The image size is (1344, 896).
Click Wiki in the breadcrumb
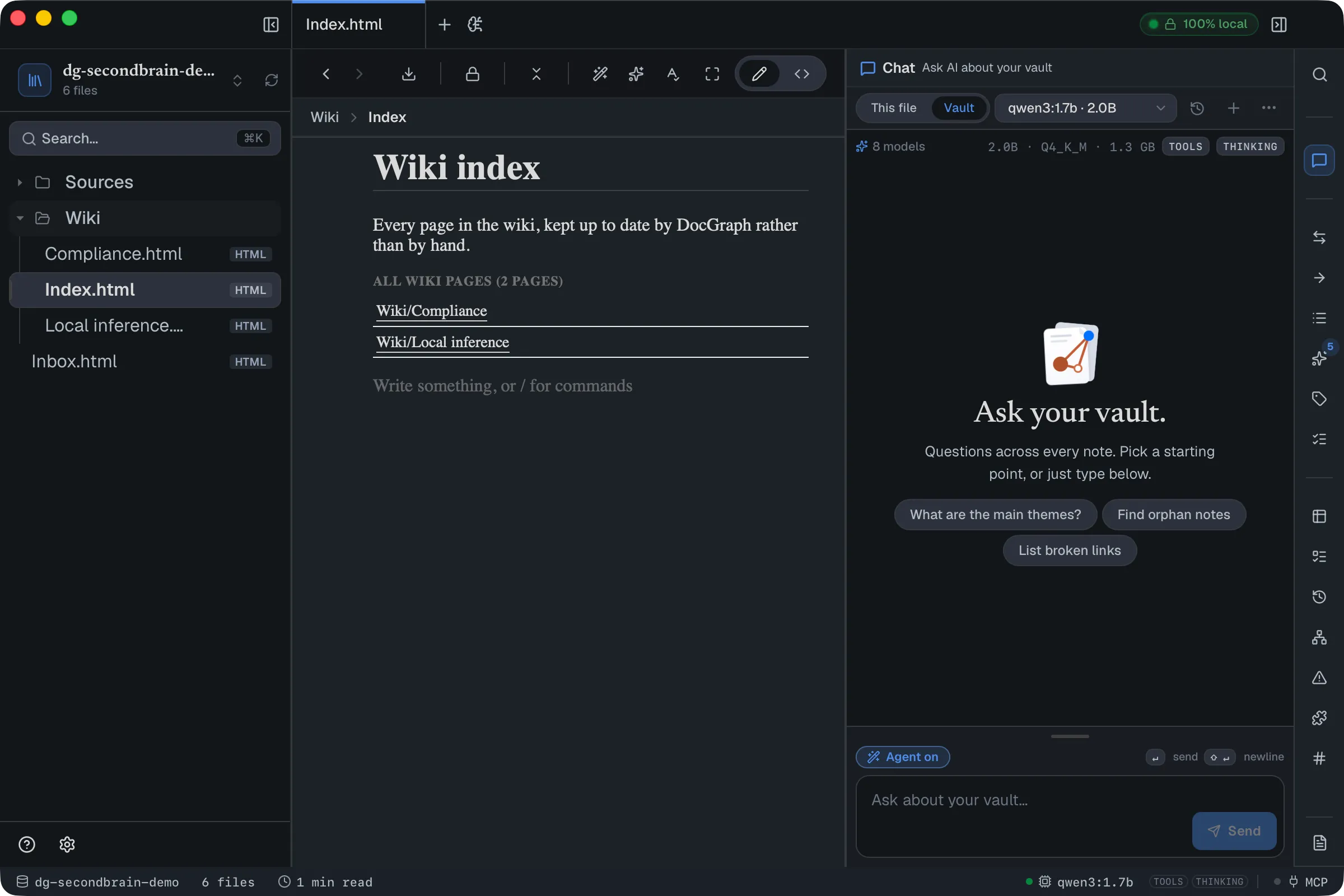325,117
